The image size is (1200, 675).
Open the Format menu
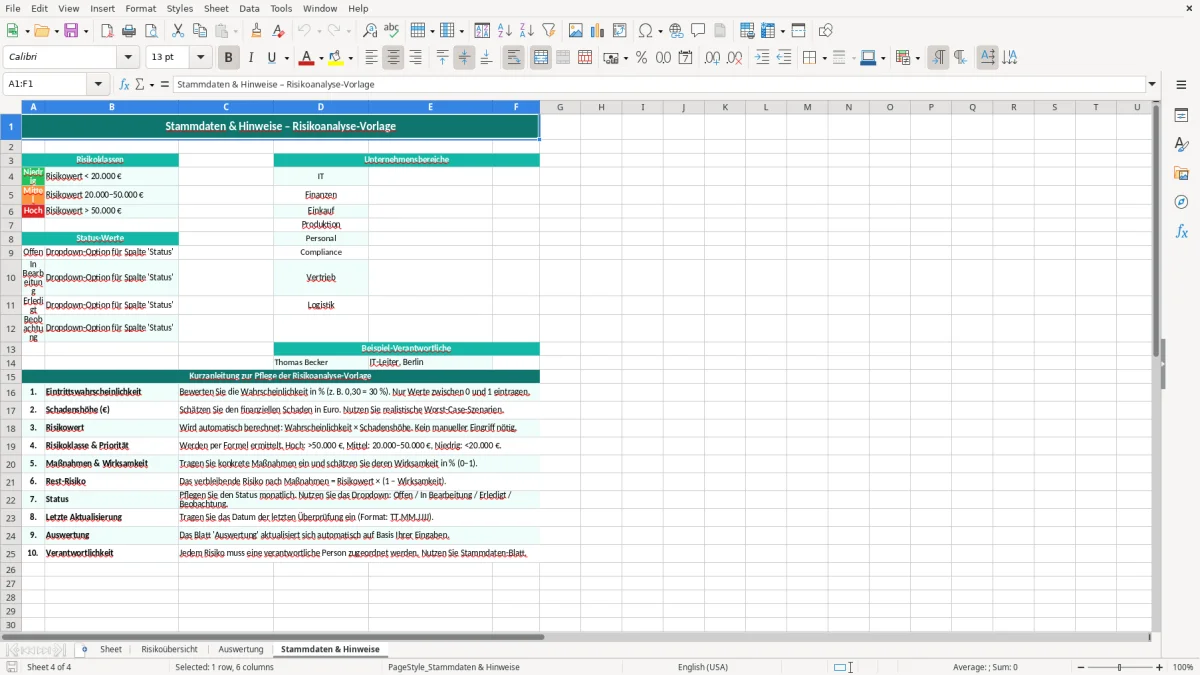[x=141, y=8]
